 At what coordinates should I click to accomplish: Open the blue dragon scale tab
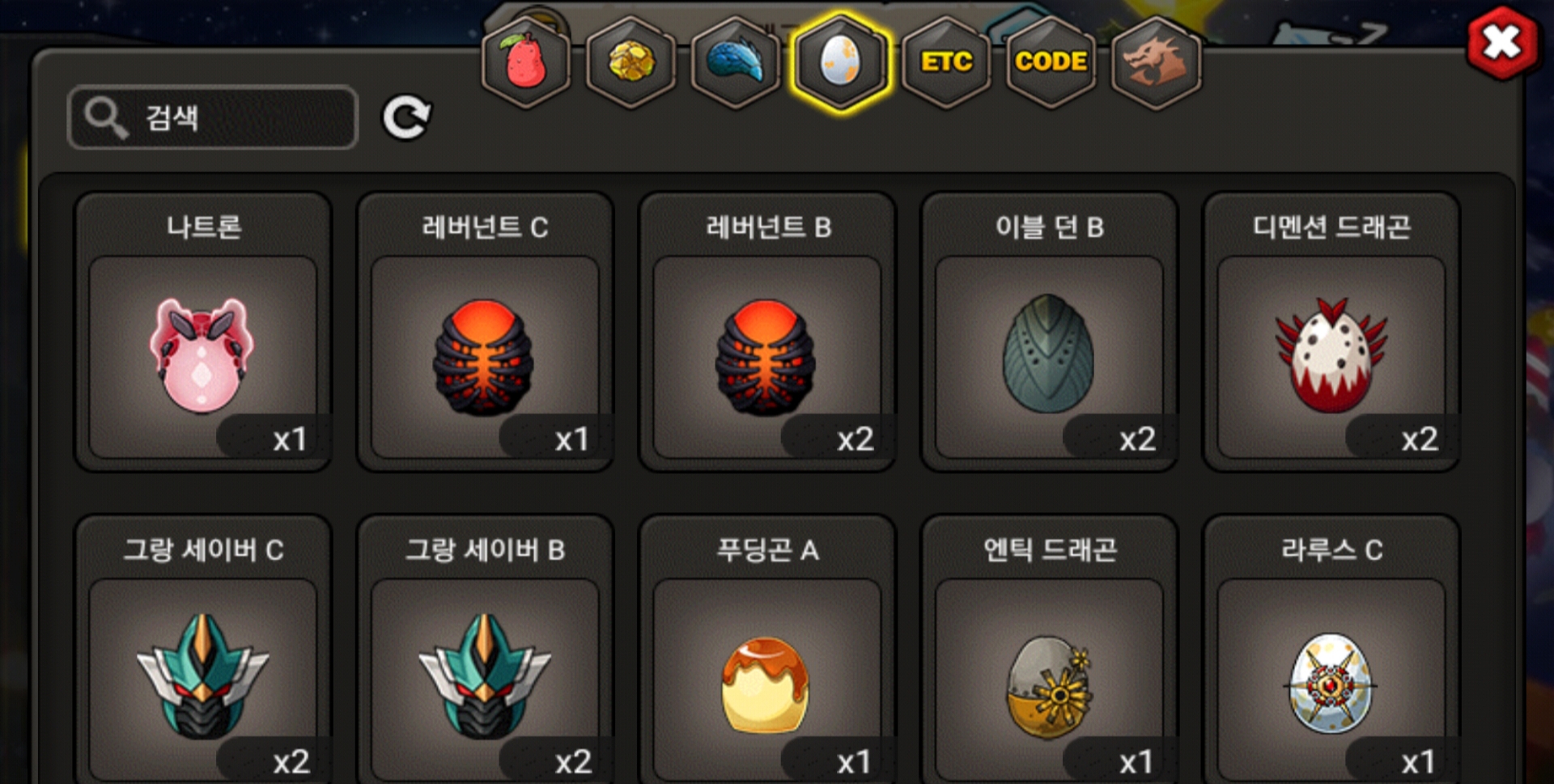coord(736,61)
